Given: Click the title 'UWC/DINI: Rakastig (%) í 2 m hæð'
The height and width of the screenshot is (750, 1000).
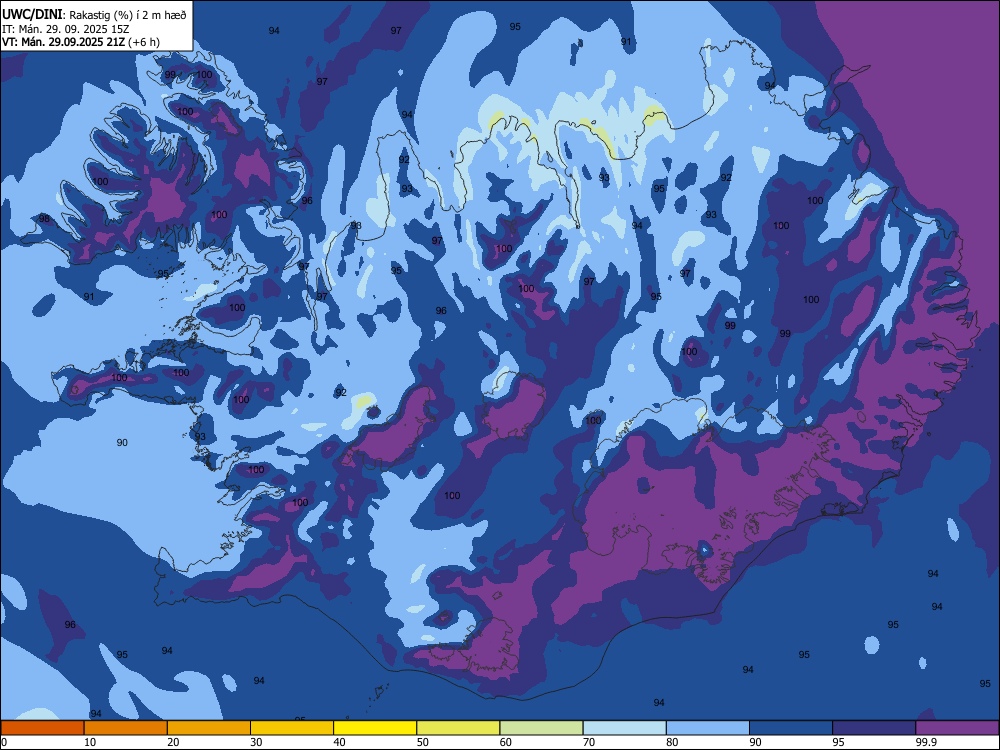Looking at the screenshot, I should coord(94,15).
